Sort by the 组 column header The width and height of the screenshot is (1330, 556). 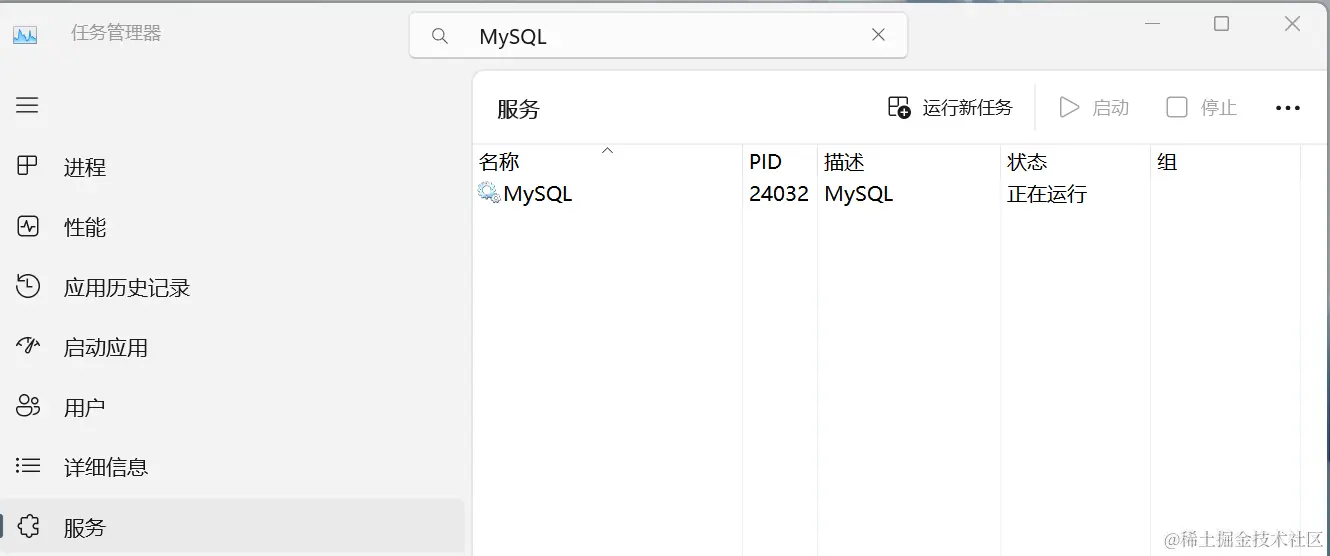pos(1225,161)
